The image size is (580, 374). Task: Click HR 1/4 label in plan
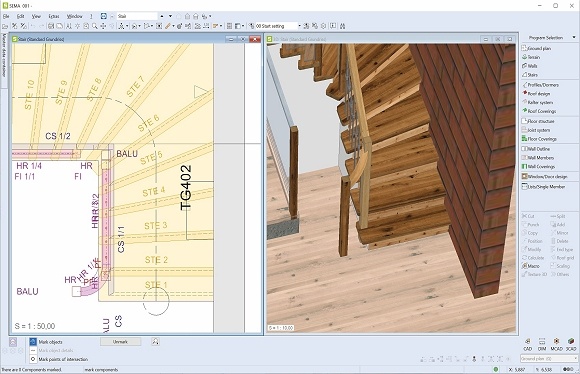pyautogui.click(x=29, y=166)
